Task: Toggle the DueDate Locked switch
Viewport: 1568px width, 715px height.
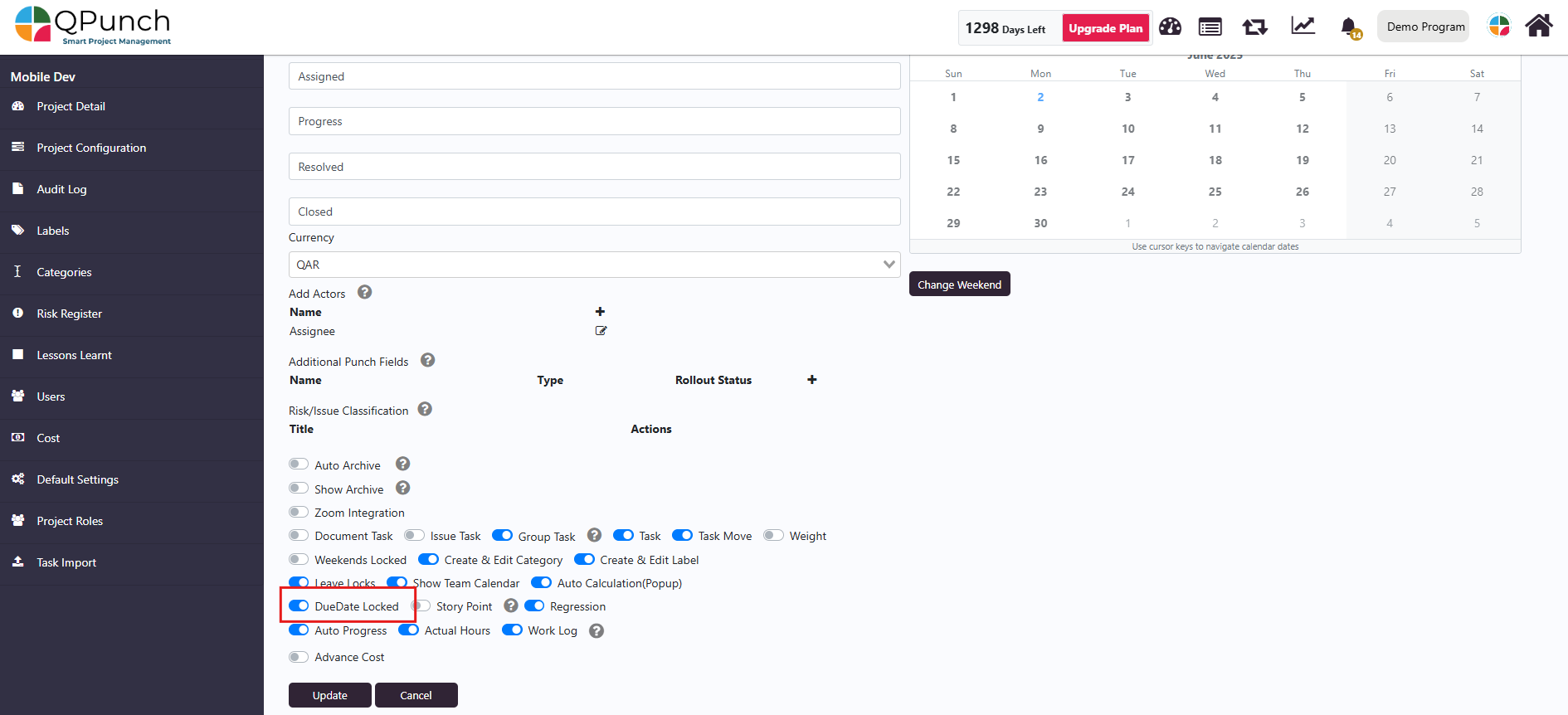Action: (x=299, y=606)
